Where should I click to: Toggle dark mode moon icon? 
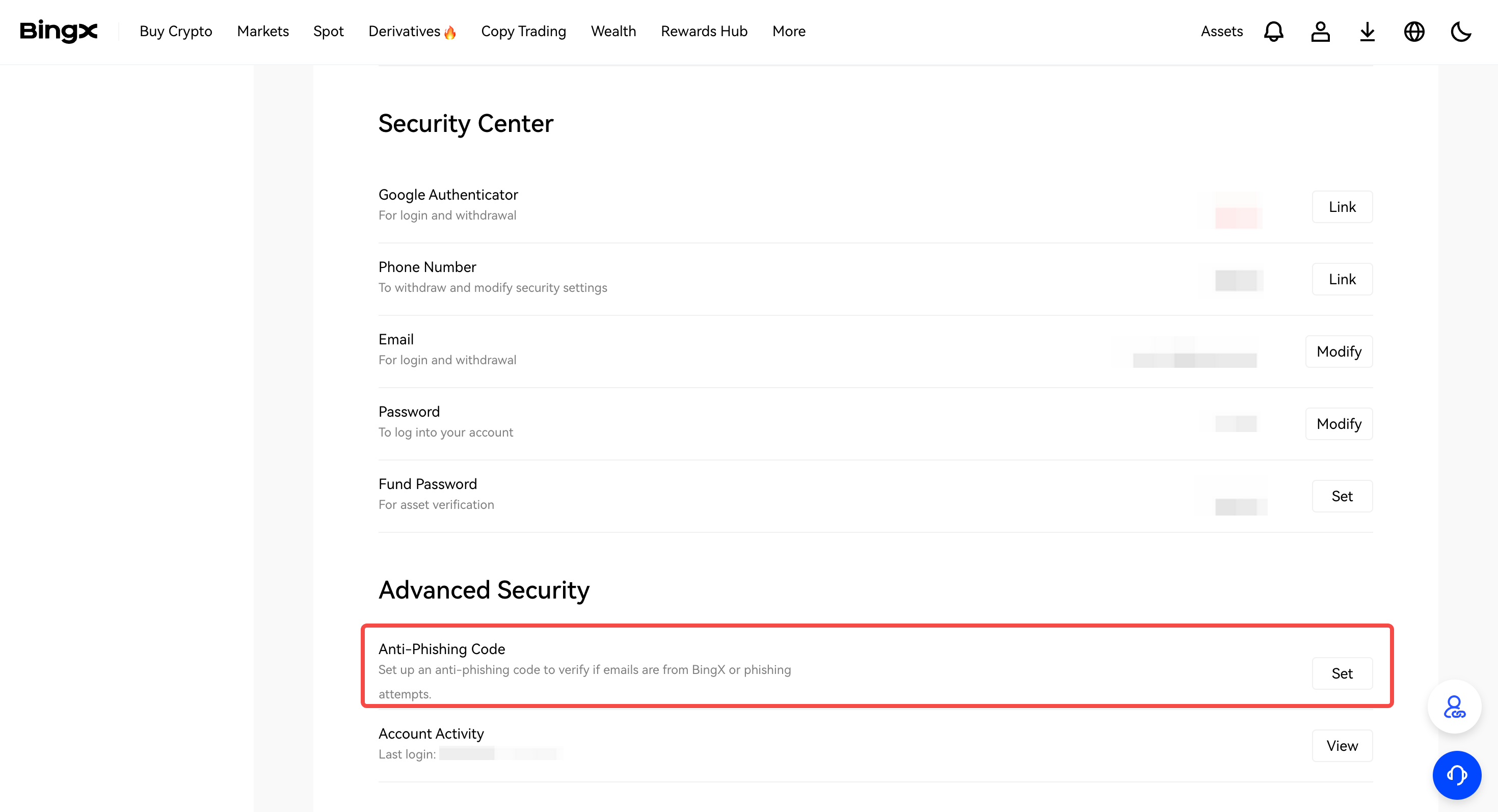point(1460,32)
